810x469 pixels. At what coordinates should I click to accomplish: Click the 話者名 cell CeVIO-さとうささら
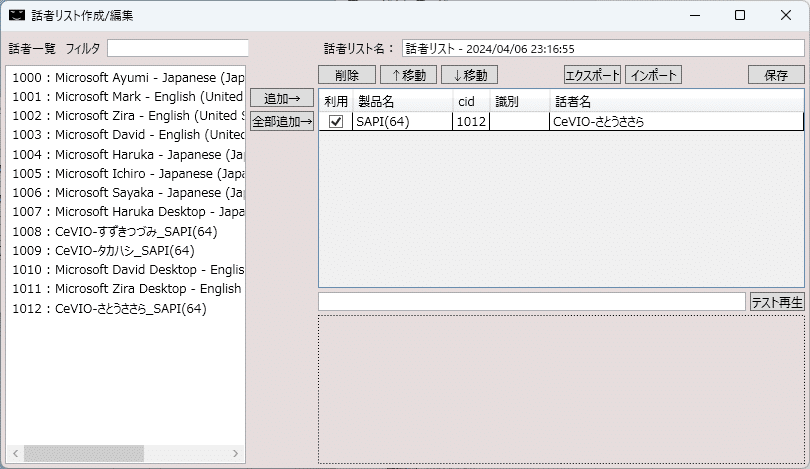[x=676, y=121]
